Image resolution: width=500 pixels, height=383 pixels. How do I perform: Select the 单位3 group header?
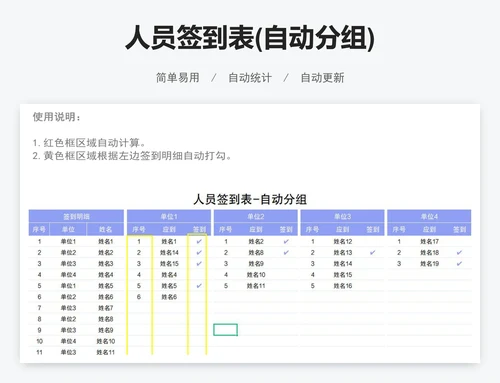tap(342, 216)
